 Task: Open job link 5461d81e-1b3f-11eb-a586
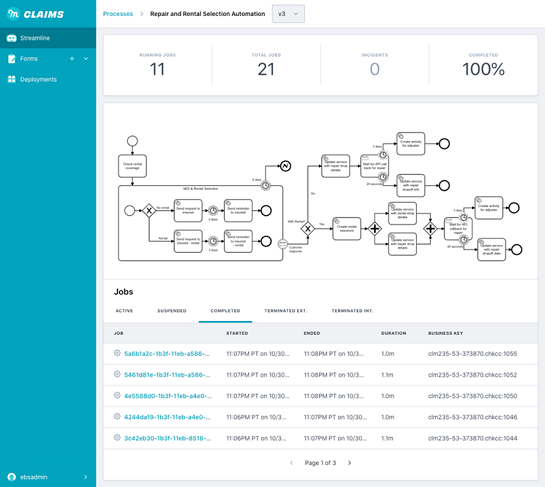pos(167,375)
